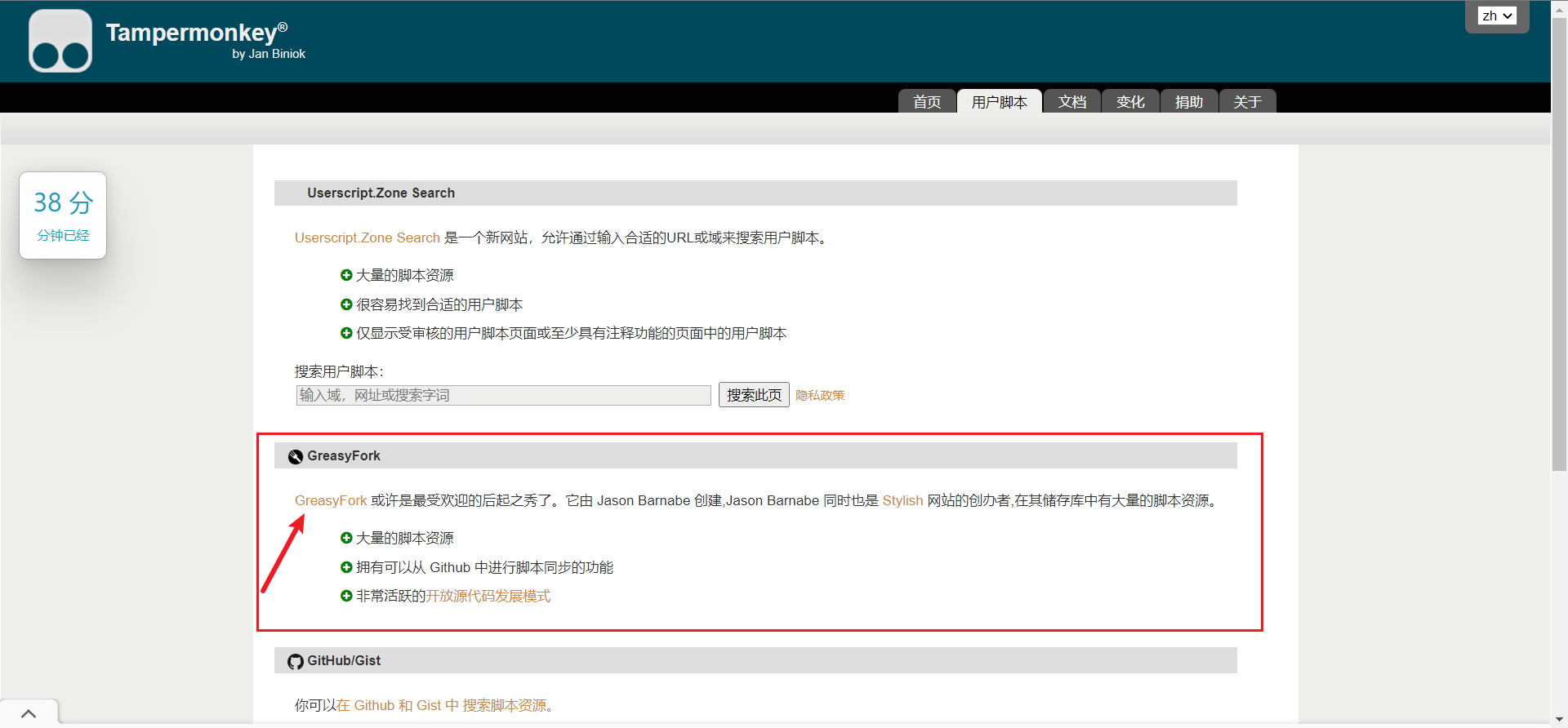
Task: Switch to the 首页 tab
Action: pos(927,102)
